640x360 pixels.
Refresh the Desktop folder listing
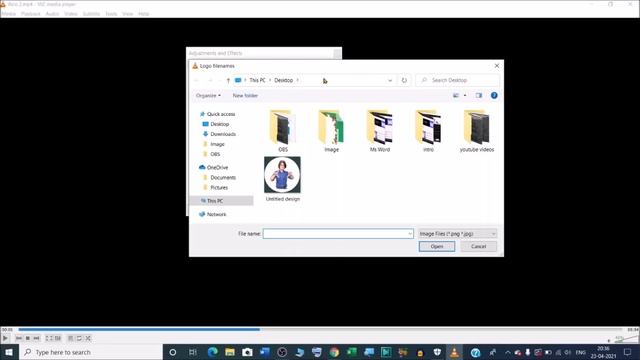[404, 80]
